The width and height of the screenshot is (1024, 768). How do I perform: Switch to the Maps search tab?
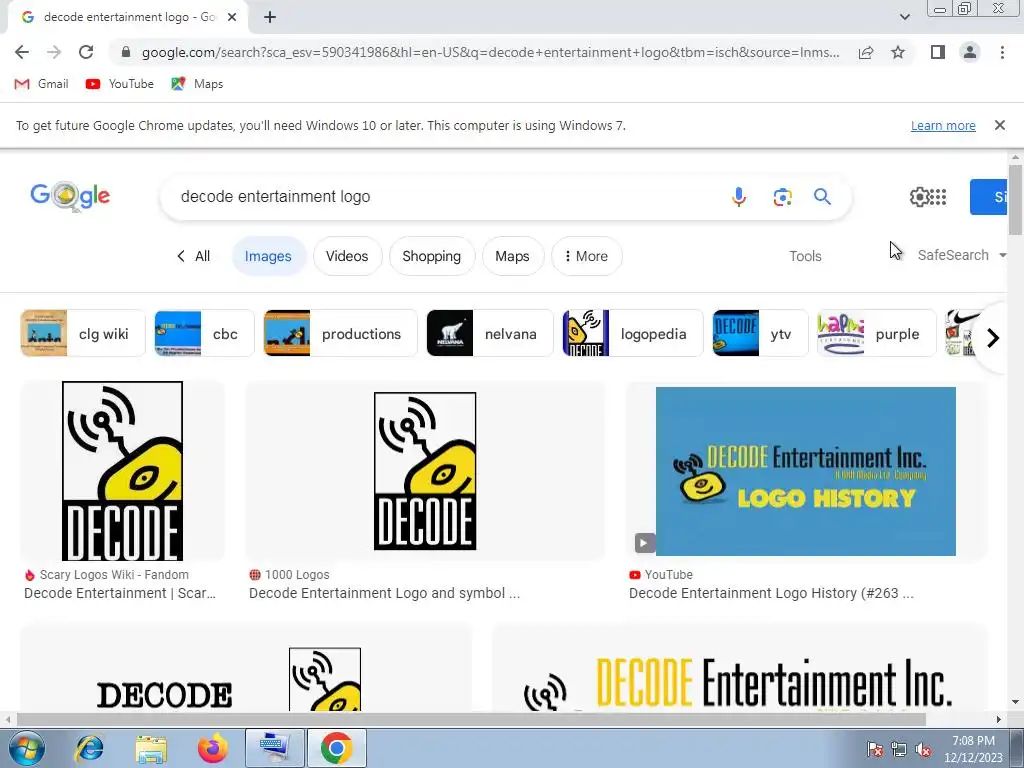[513, 256]
